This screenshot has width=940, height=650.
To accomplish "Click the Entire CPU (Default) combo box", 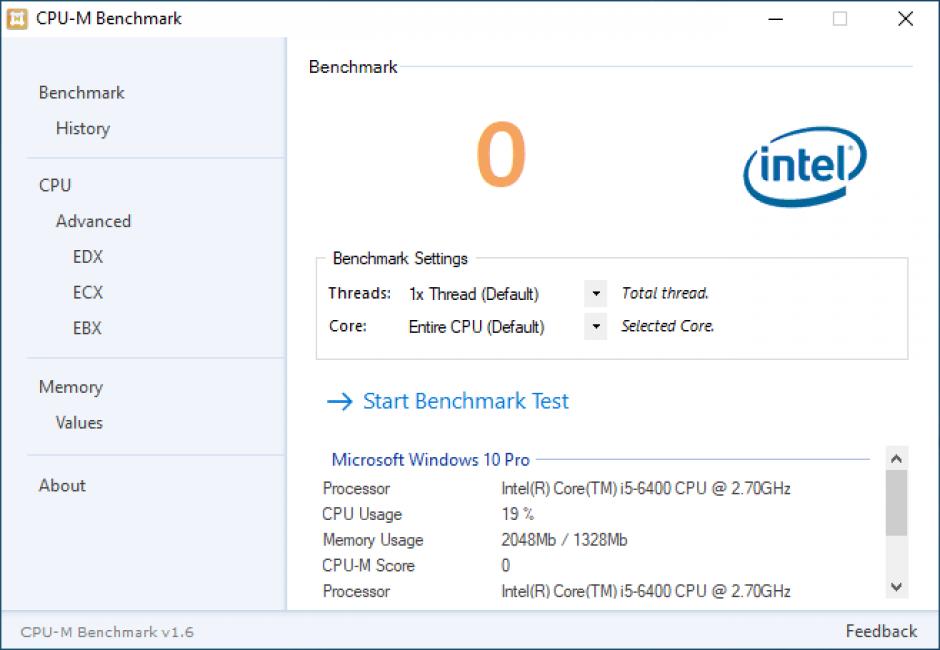I will [x=507, y=327].
